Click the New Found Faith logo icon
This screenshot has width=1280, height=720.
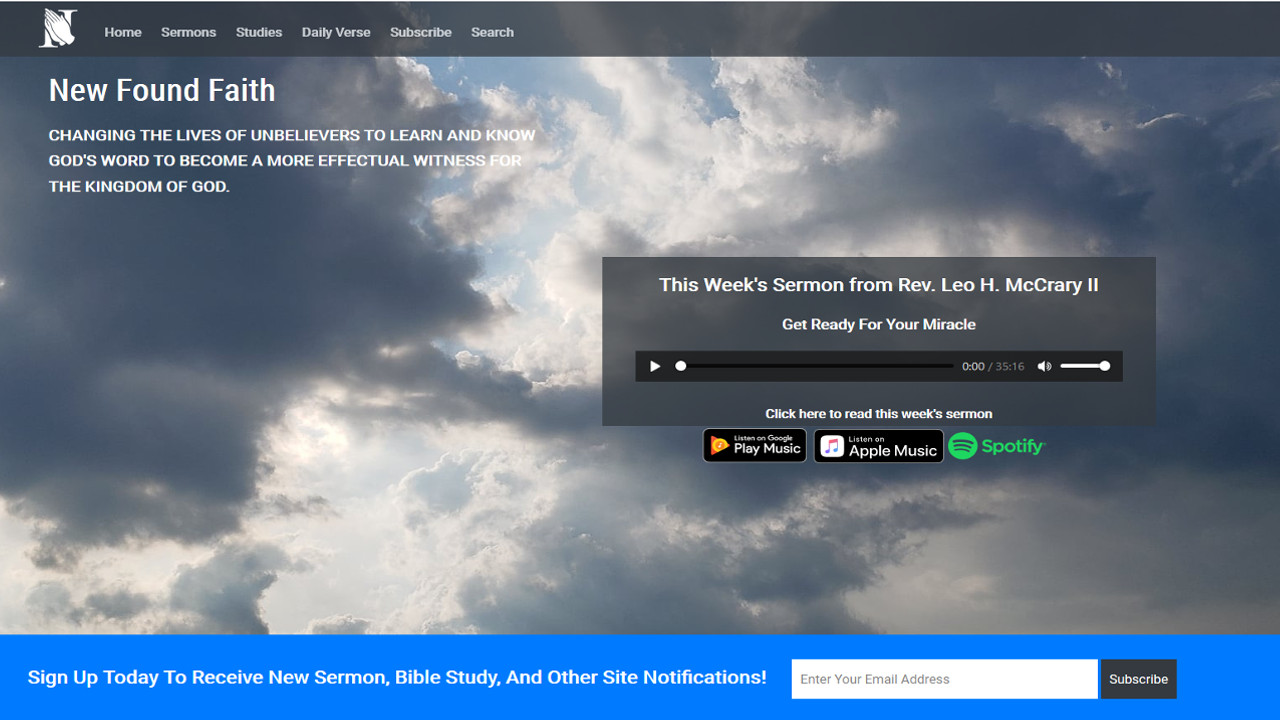[x=58, y=29]
